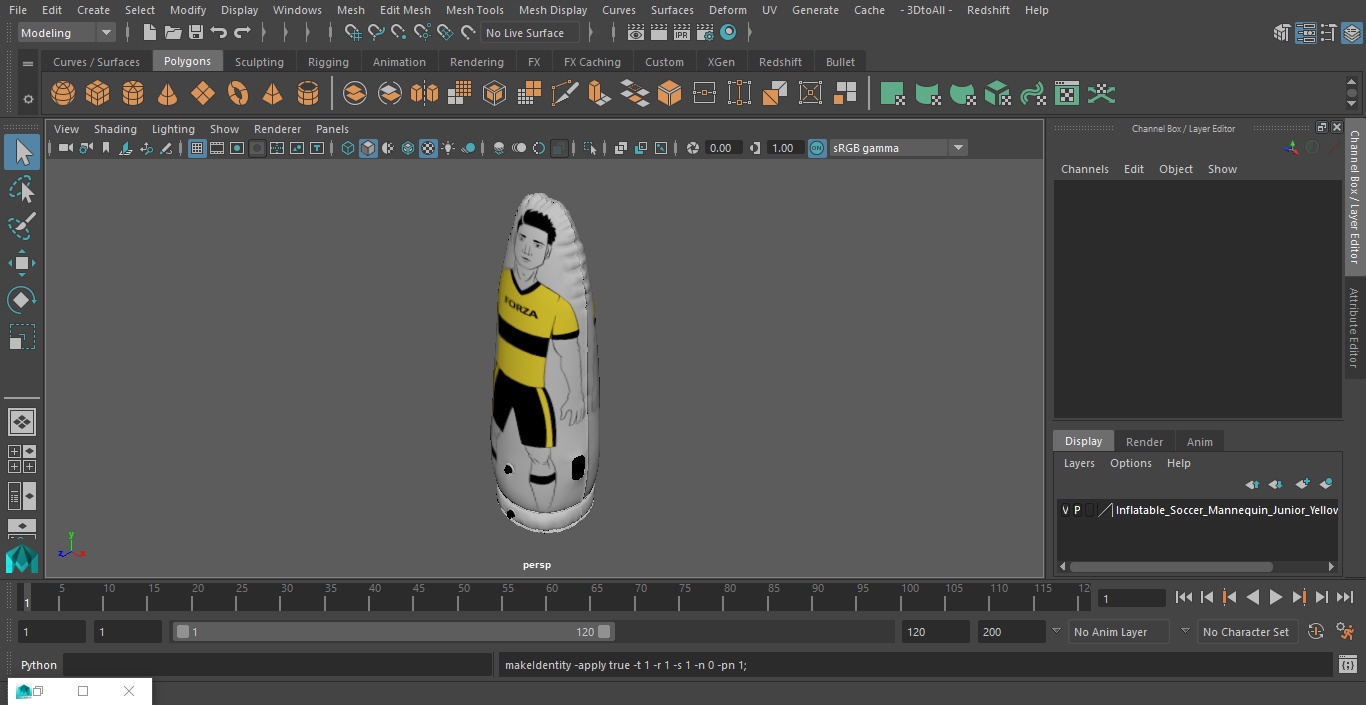
Task: Create new layer icon in Layer Editor
Action: [x=1302, y=484]
